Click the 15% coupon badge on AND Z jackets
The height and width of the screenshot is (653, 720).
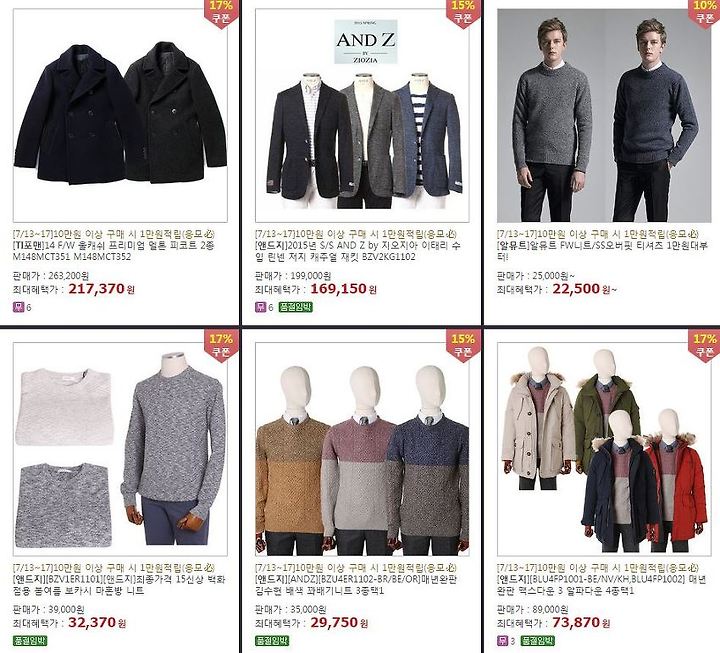click(463, 13)
